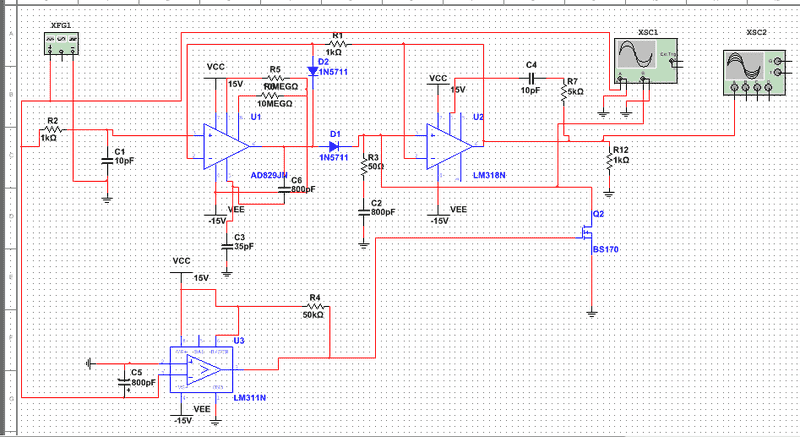The image size is (800, 437).
Task: Click the AD829JN part label
Action: (269, 175)
